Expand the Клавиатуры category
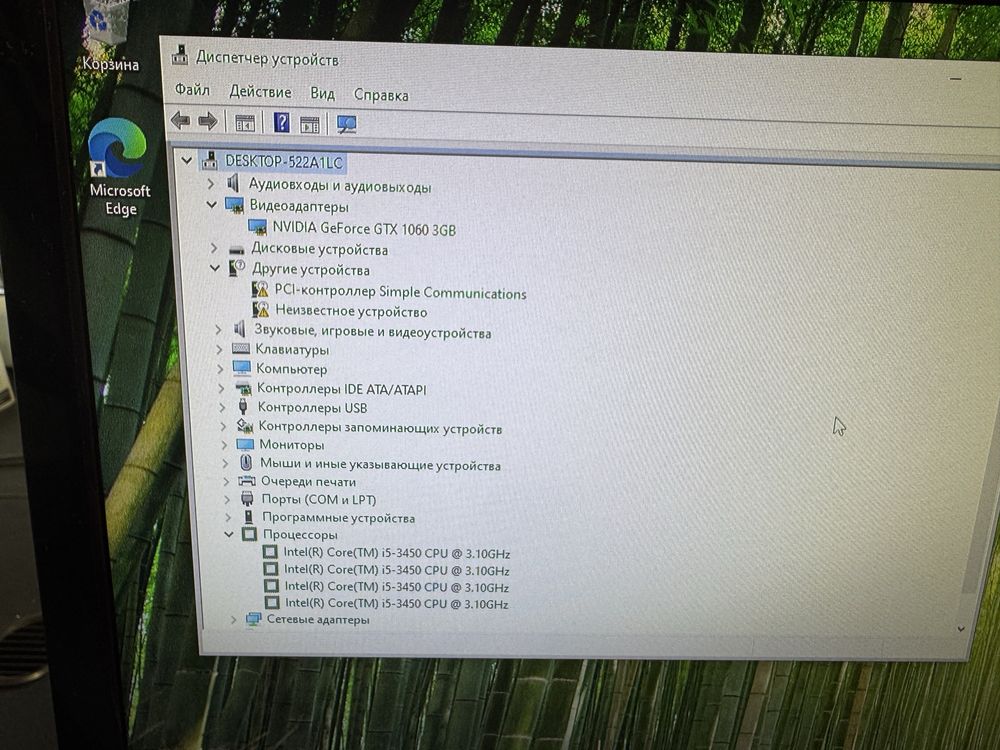 click(219, 349)
